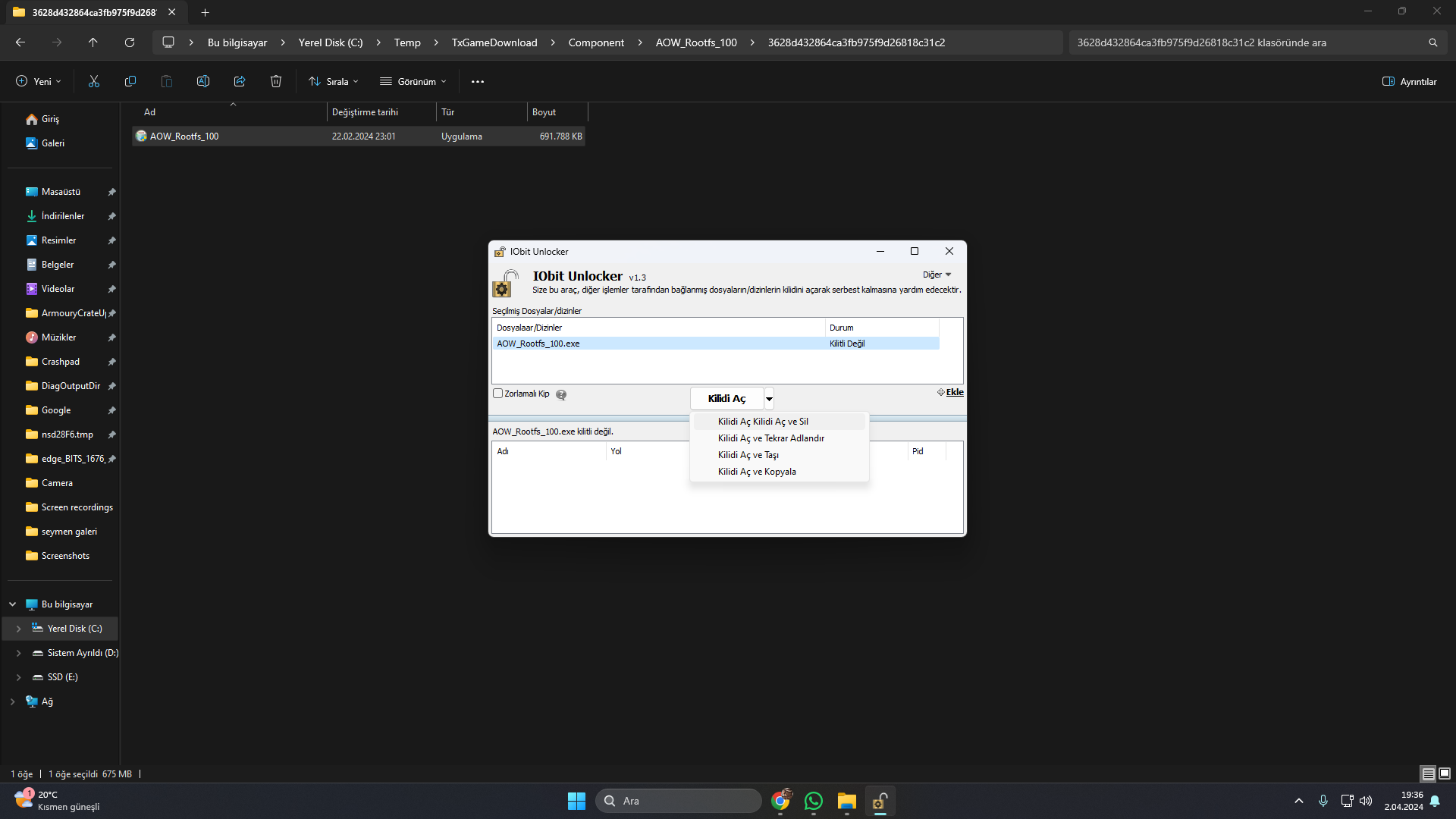
Task: Choose Kilidi Aç ve Tekrar Adlandır option
Action: click(770, 438)
